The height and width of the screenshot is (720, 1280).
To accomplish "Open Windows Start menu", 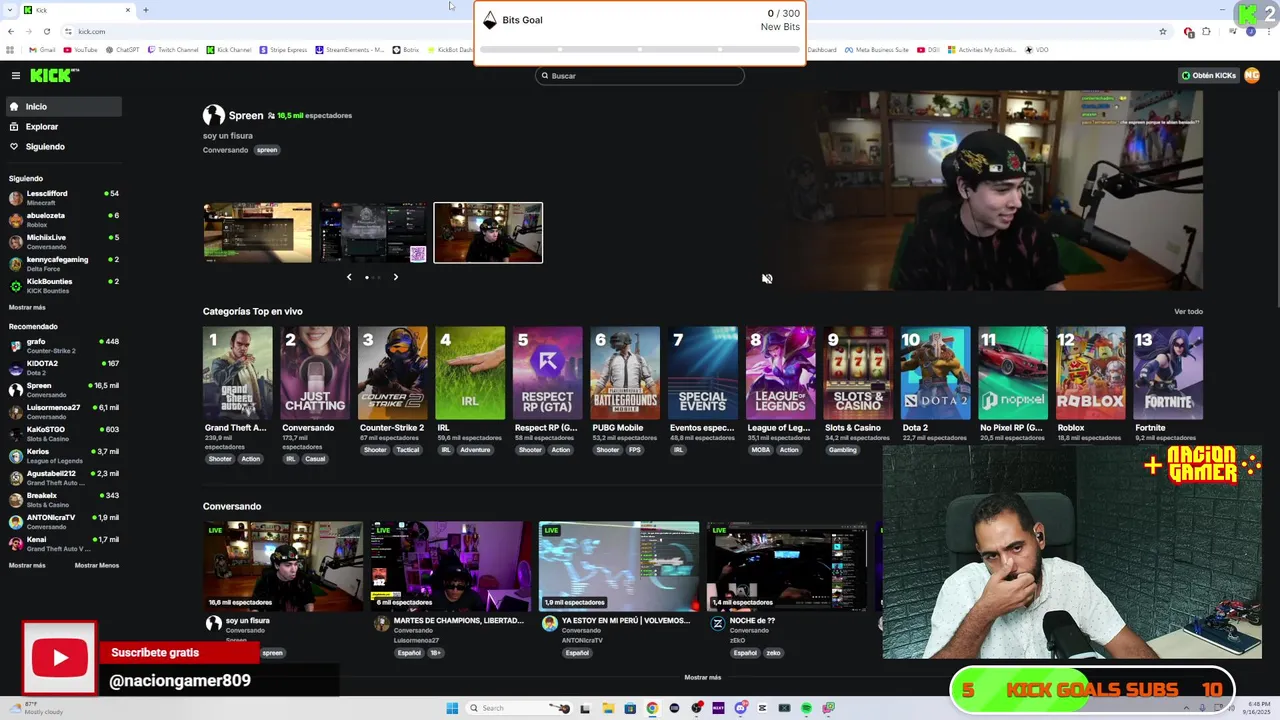I will [x=452, y=708].
